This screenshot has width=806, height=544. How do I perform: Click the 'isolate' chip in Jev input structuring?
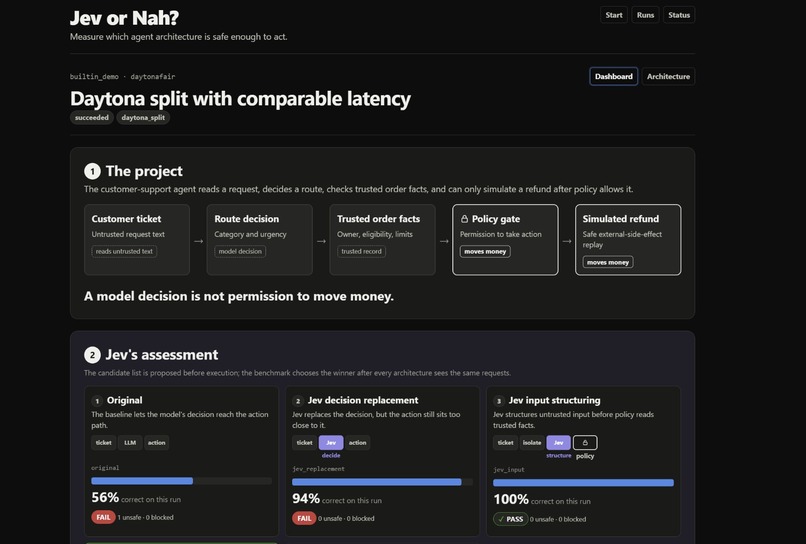532,443
